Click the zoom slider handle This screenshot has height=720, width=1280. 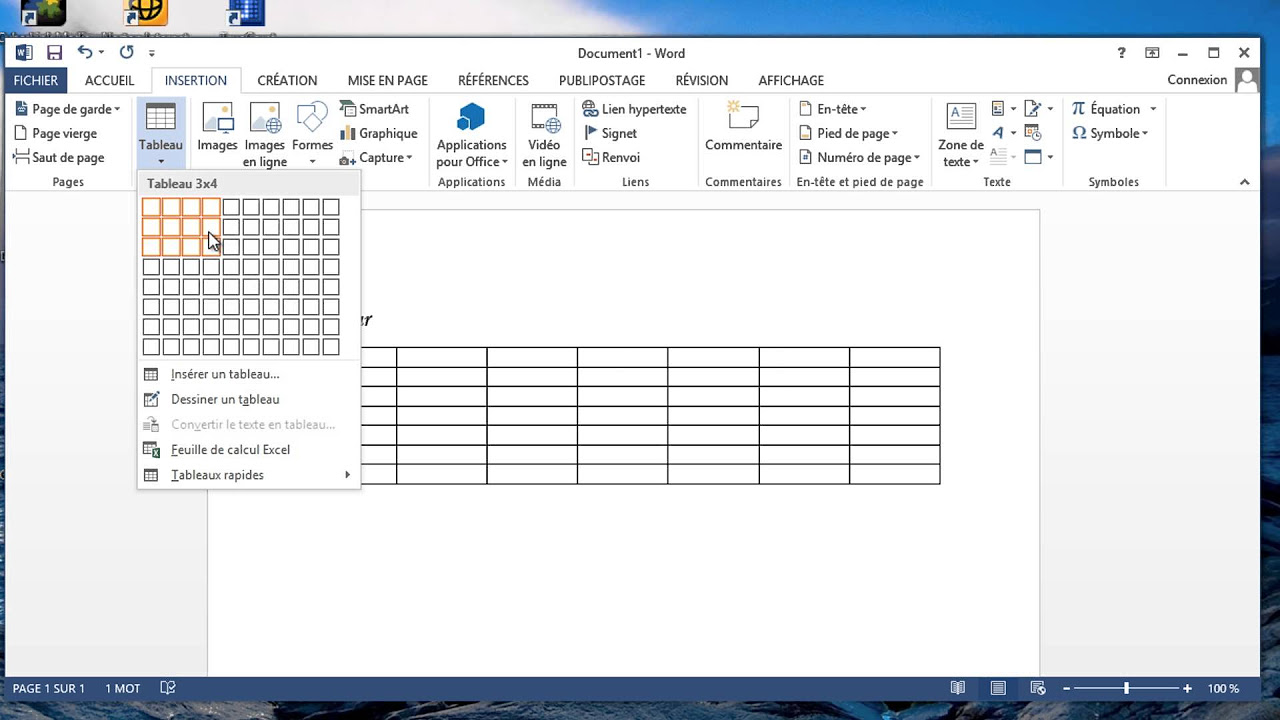pos(1127,688)
